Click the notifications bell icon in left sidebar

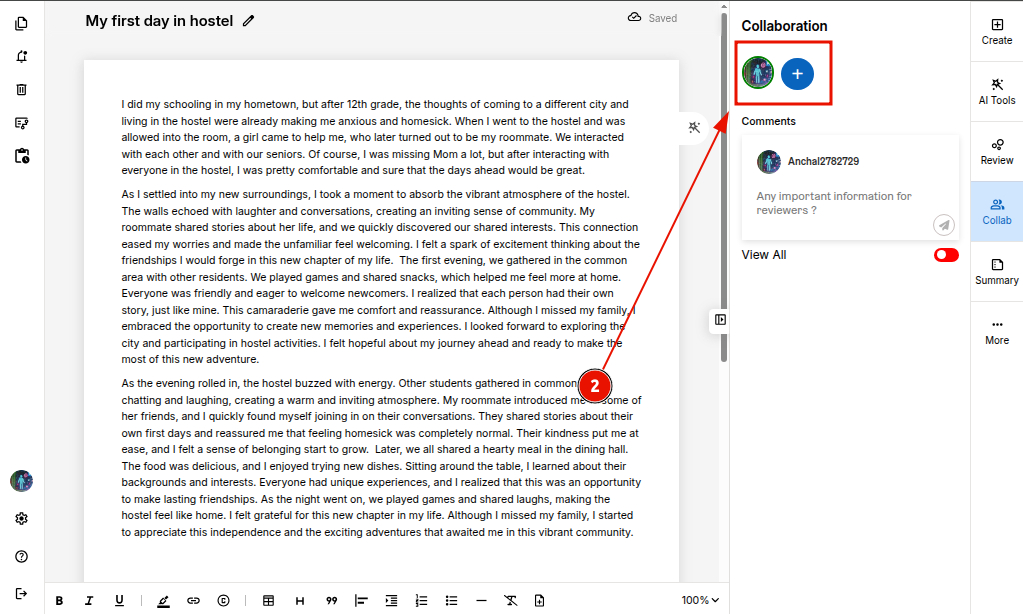tap(22, 56)
